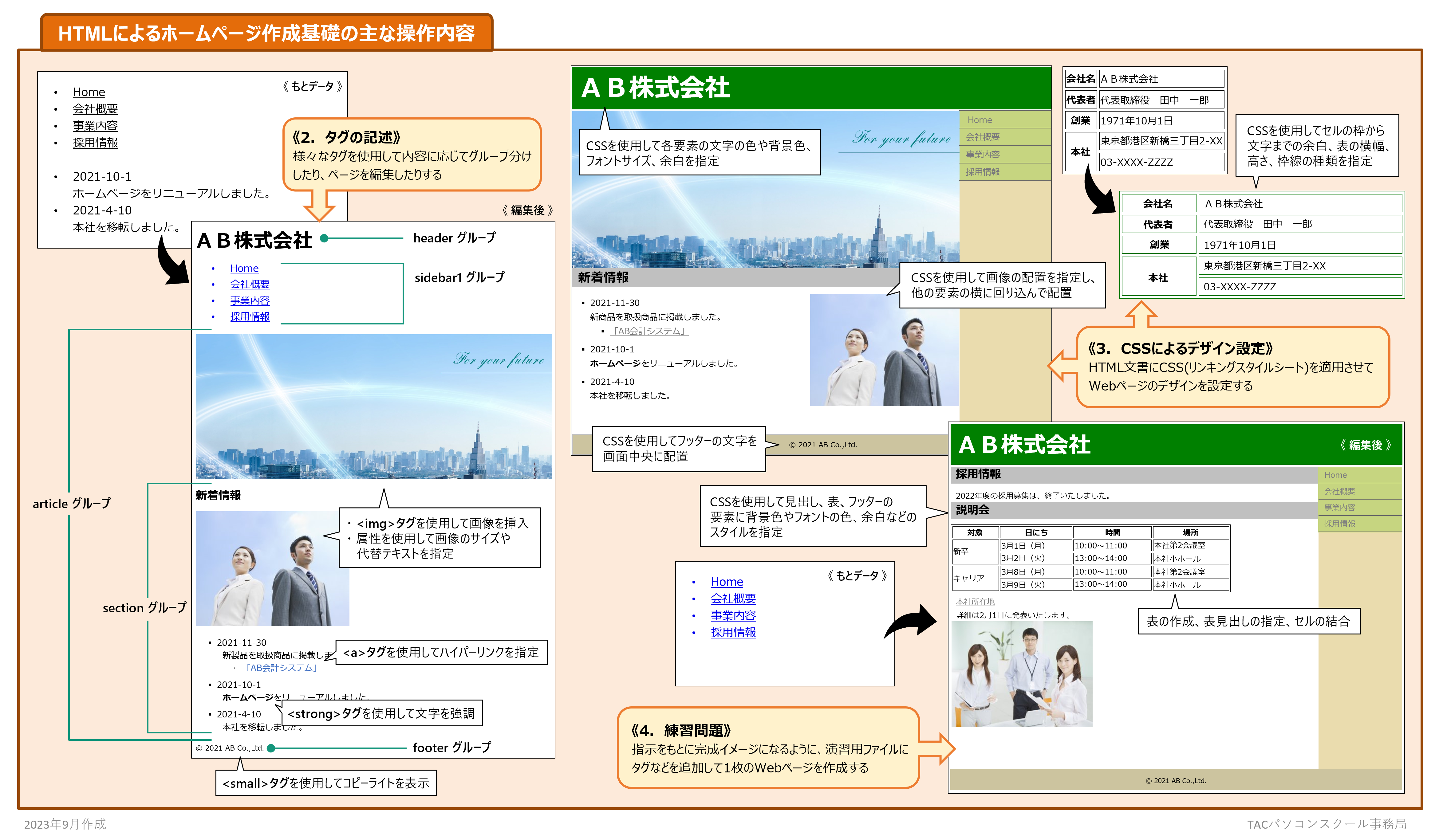Click the green dot next to header グループ line
The height and width of the screenshot is (840, 1443).
(324, 238)
